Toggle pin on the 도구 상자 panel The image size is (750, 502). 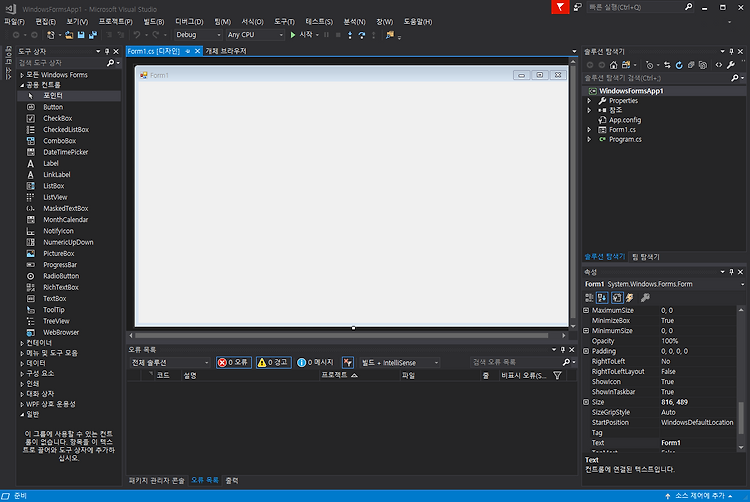click(x=107, y=51)
